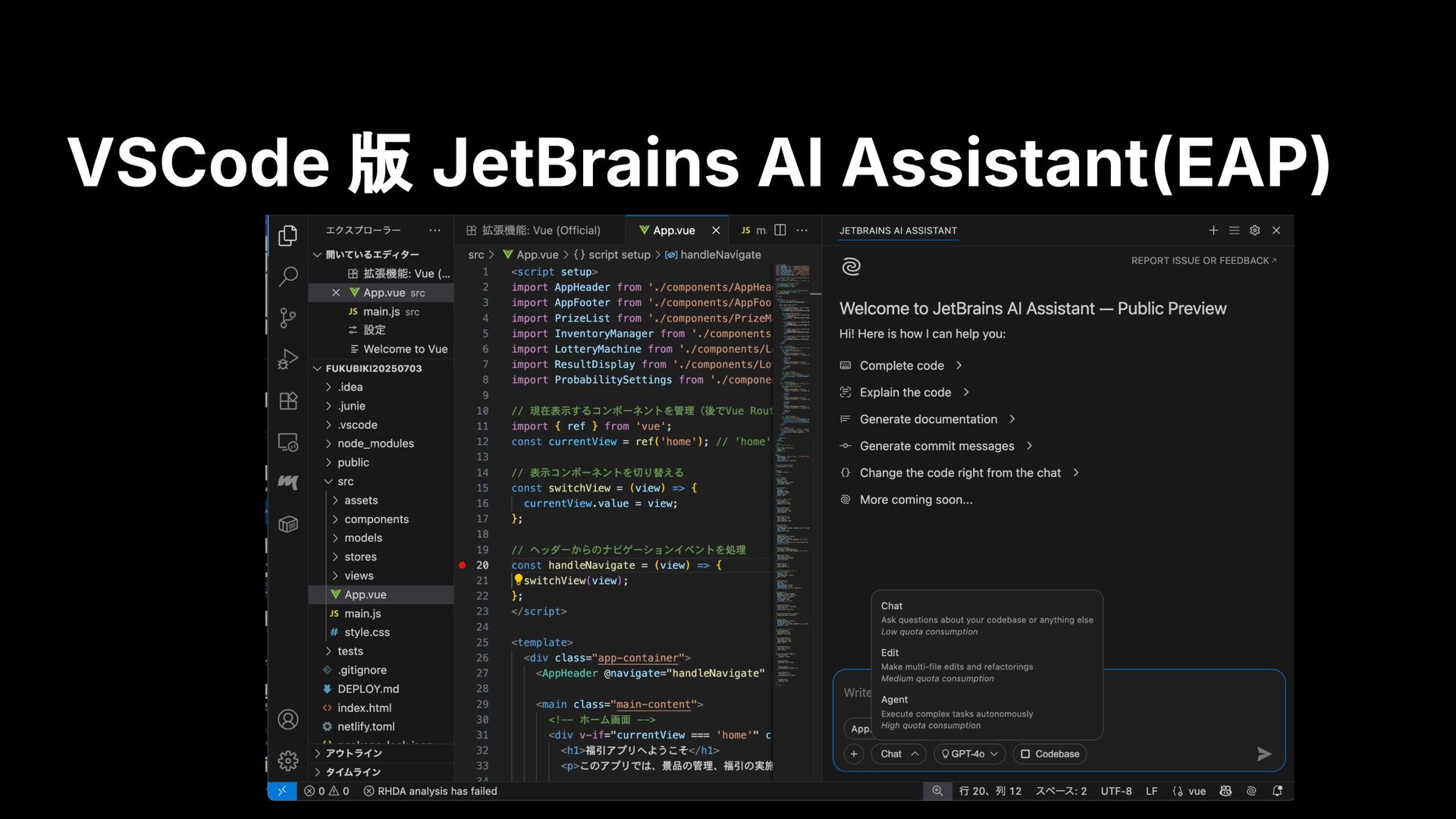Click the LF end-of-line indicator
This screenshot has height=819, width=1456.
[1151, 791]
